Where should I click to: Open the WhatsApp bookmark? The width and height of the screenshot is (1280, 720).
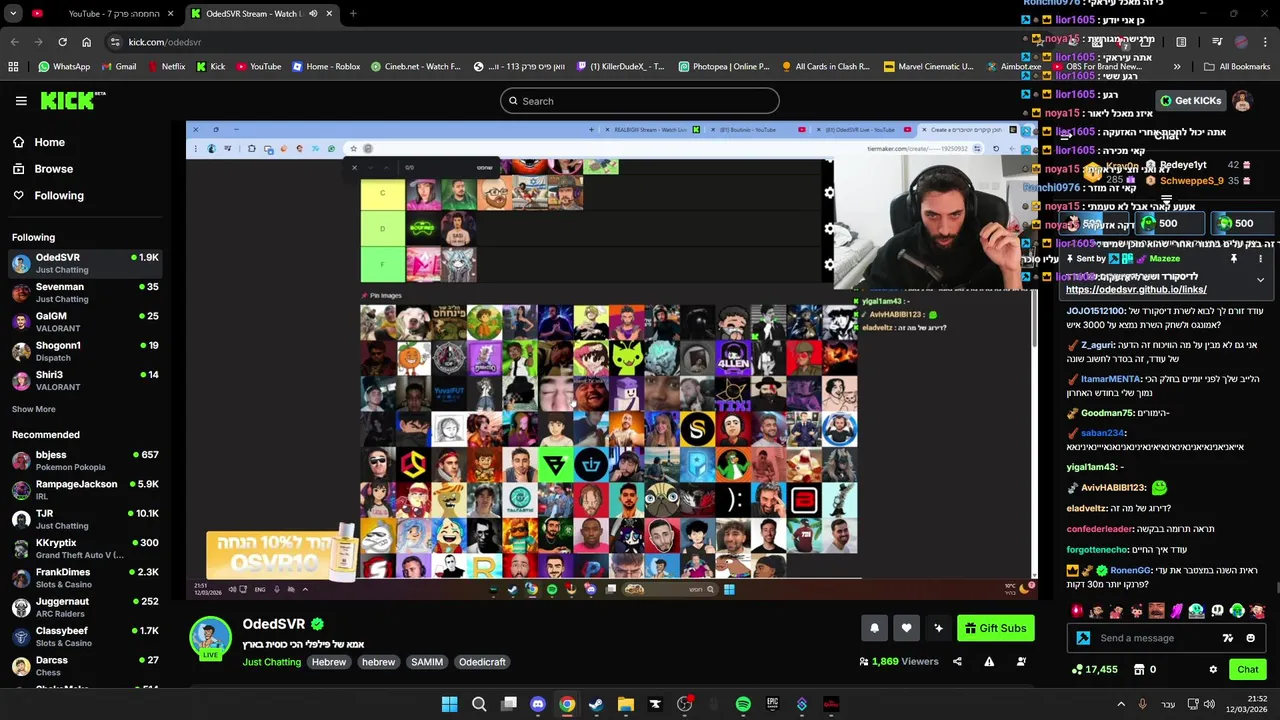[64, 67]
